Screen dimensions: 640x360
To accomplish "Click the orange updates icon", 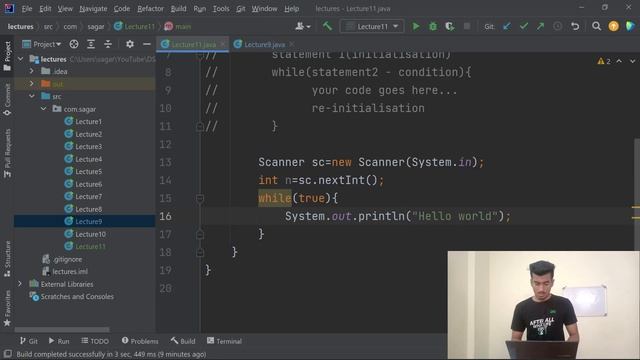I will coord(613,27).
